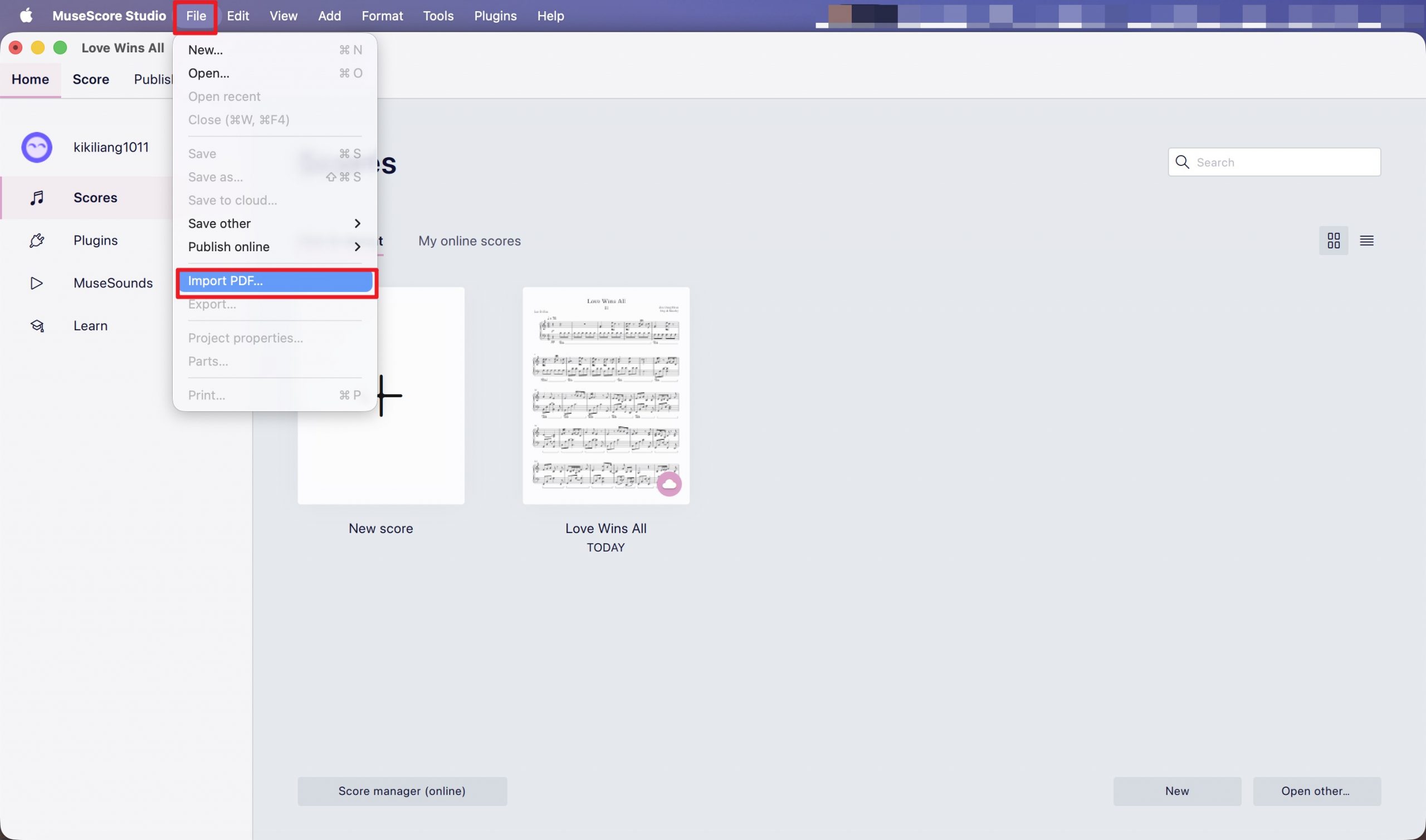Image resolution: width=1426 pixels, height=840 pixels.
Task: Switch to the Home tab
Action: (30, 79)
